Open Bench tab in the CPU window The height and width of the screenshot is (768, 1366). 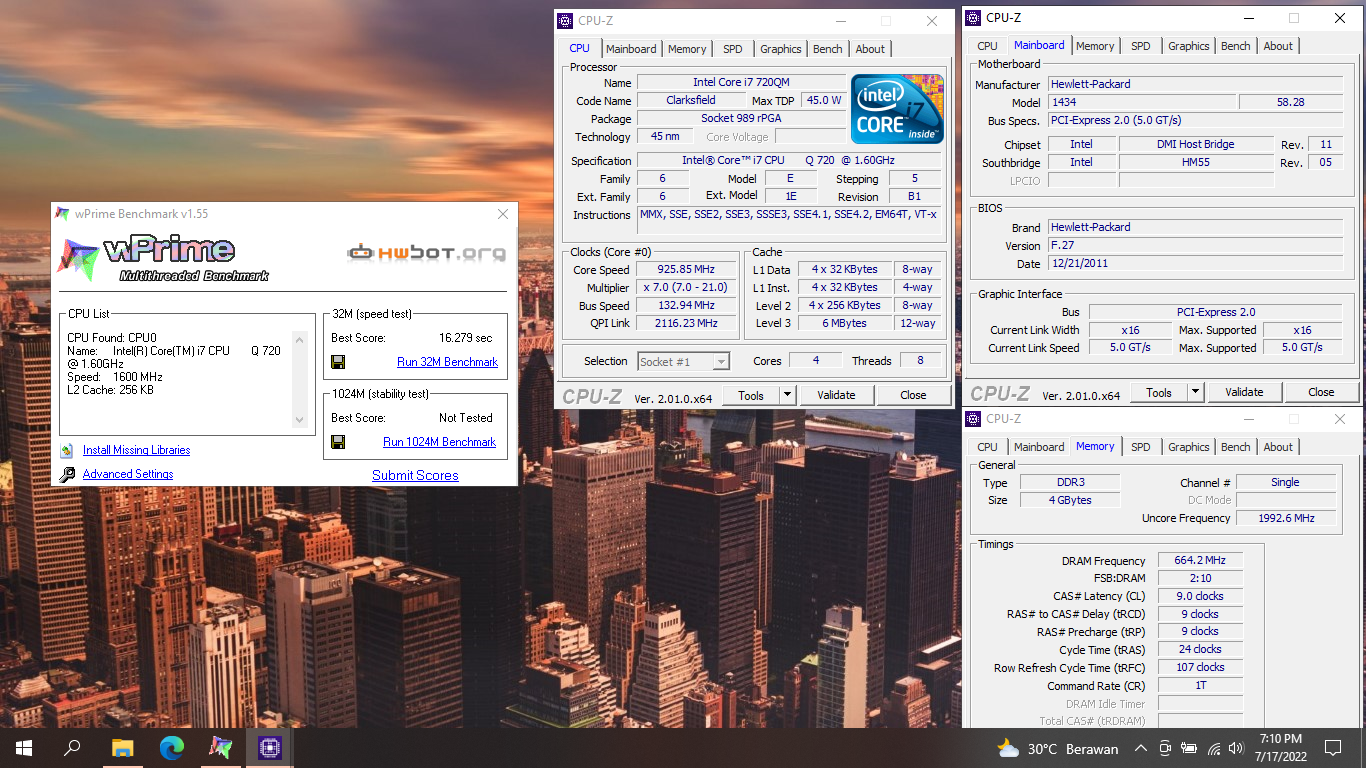(828, 49)
